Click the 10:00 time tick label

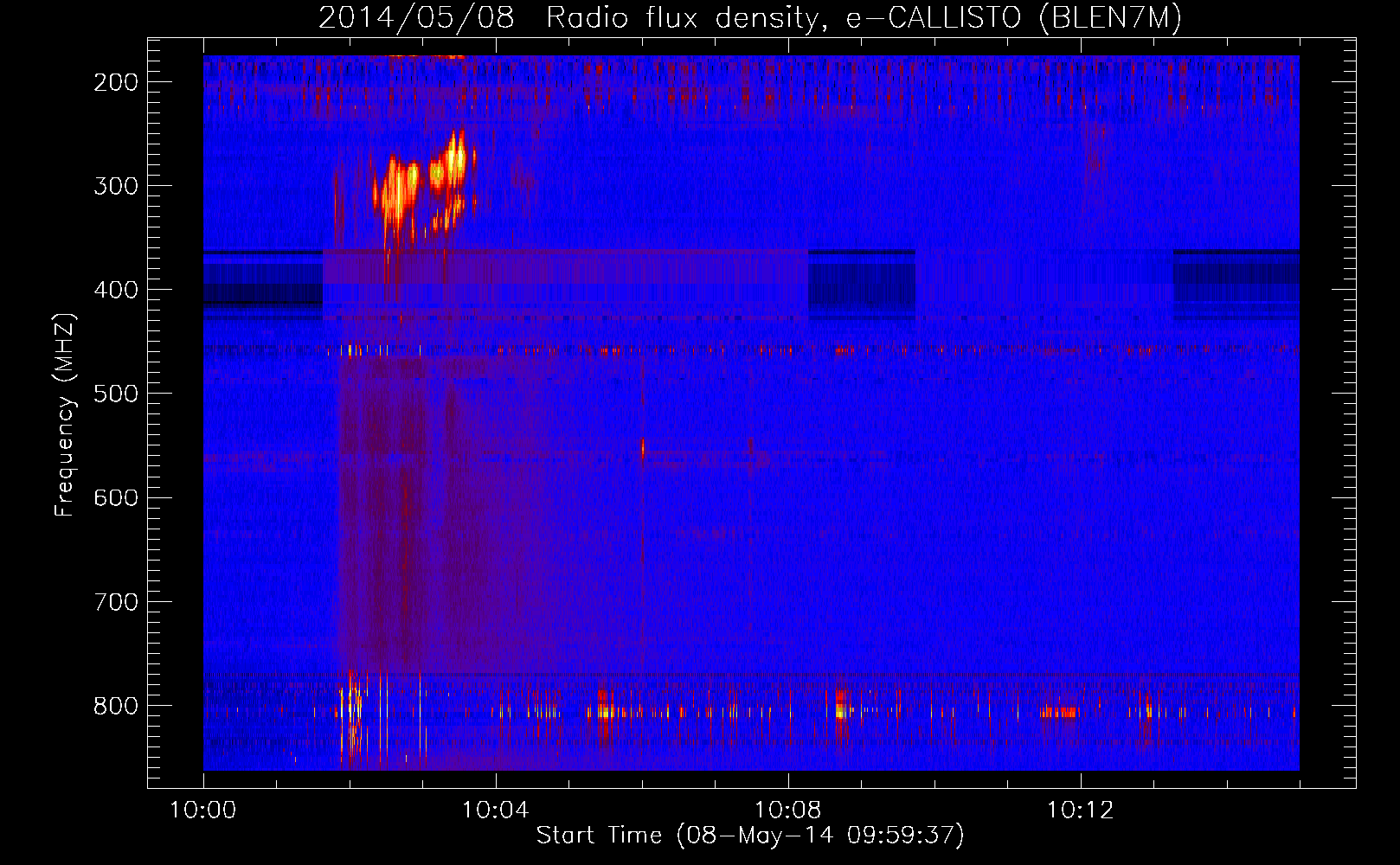pyautogui.click(x=203, y=811)
